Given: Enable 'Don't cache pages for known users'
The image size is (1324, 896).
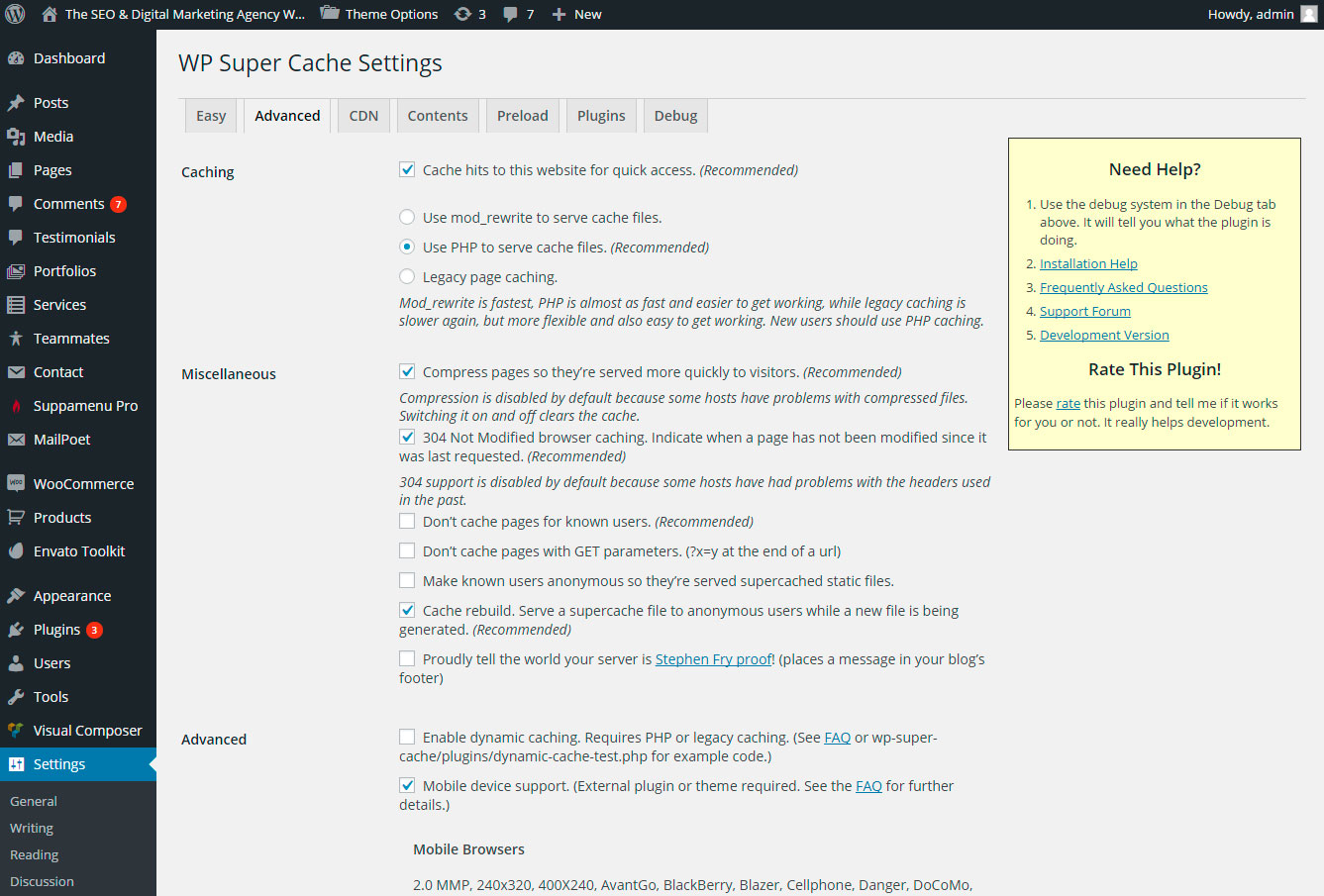Looking at the screenshot, I should [x=407, y=522].
